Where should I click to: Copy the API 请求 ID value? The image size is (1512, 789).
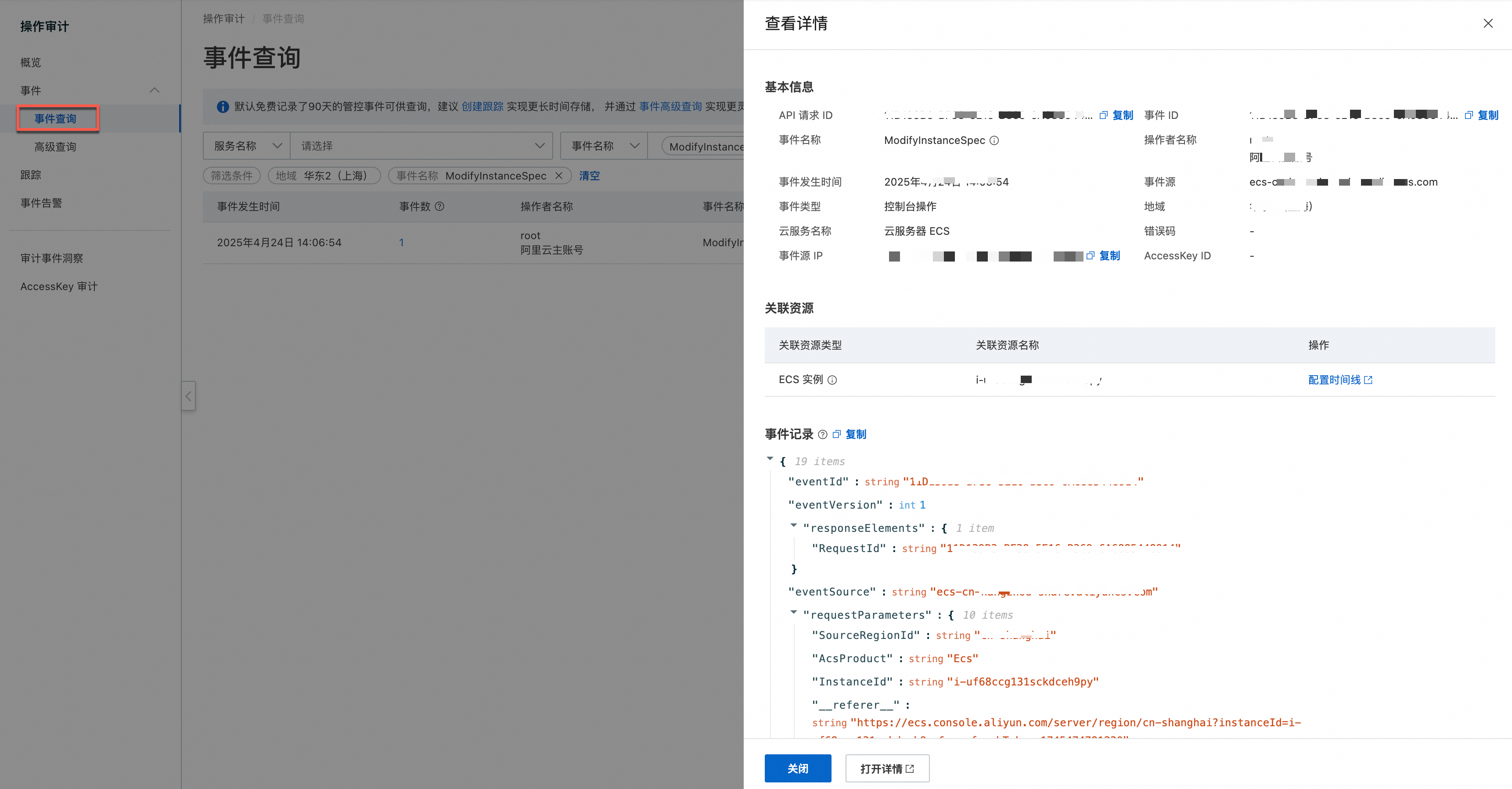1116,115
